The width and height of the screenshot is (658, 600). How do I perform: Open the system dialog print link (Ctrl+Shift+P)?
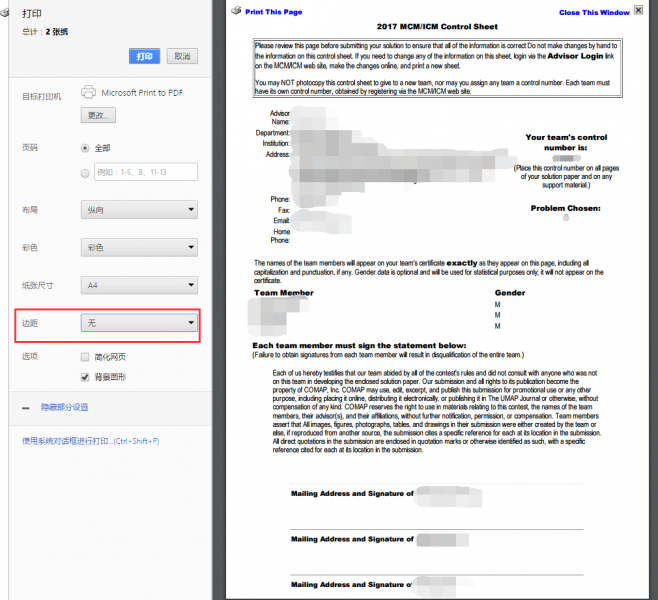[x=90, y=441]
